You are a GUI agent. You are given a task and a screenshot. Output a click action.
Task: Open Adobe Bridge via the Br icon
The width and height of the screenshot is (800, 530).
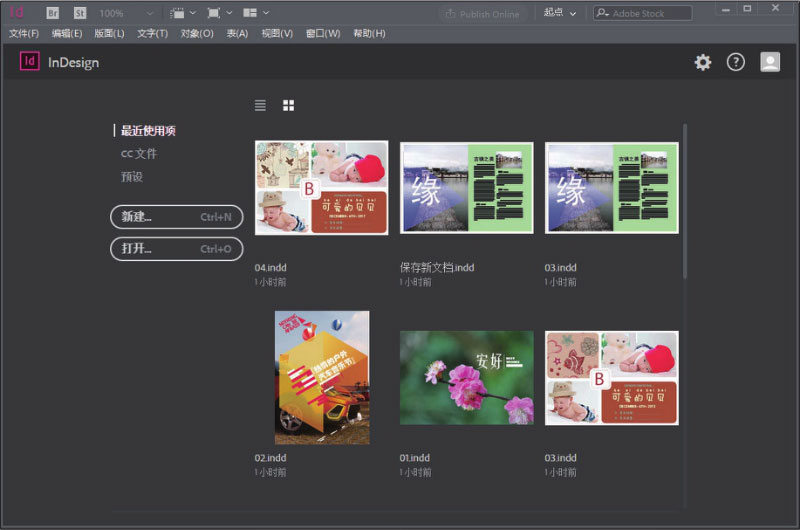pyautogui.click(x=53, y=13)
